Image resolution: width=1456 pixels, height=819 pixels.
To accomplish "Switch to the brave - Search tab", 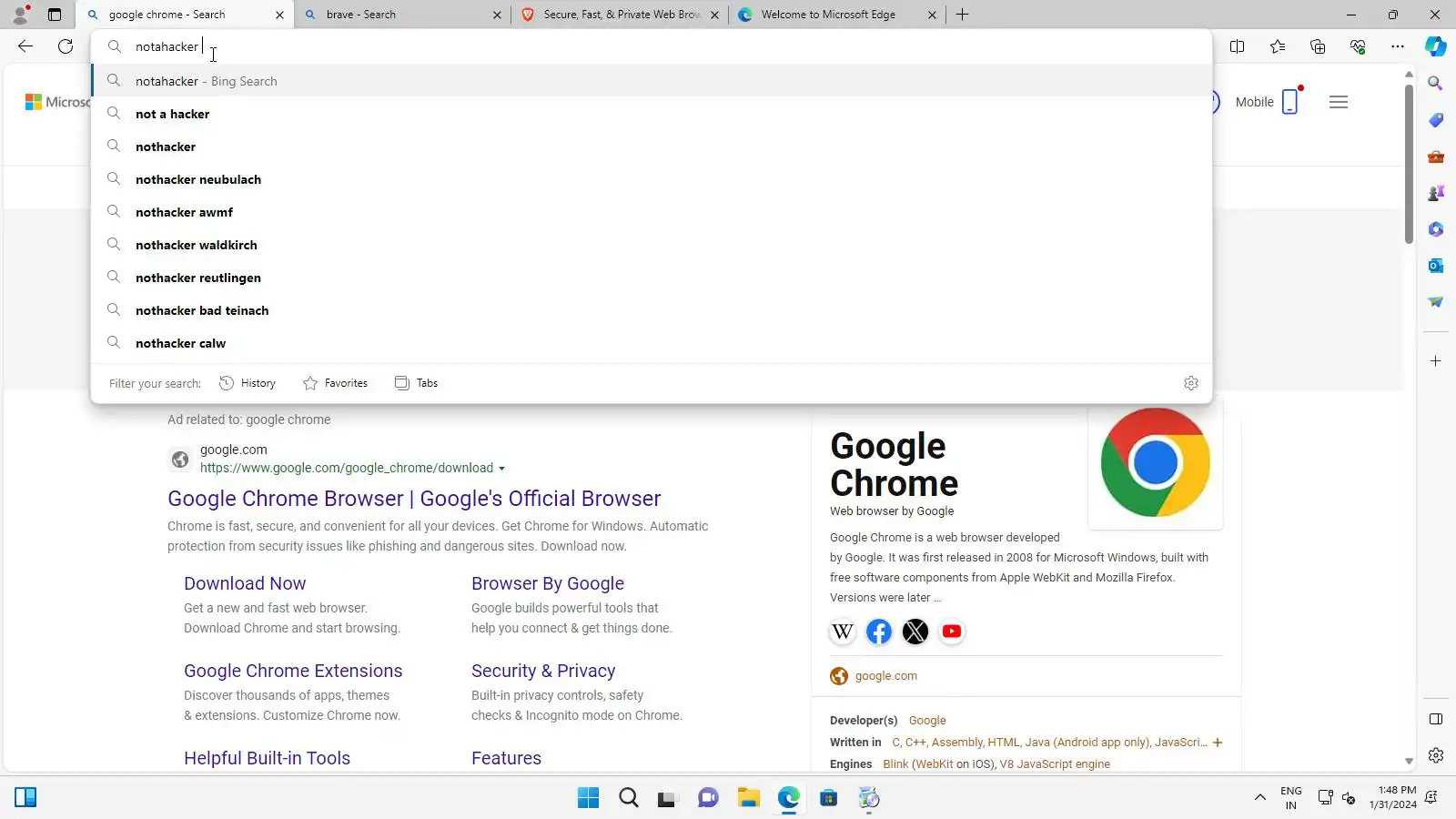I will click(403, 15).
